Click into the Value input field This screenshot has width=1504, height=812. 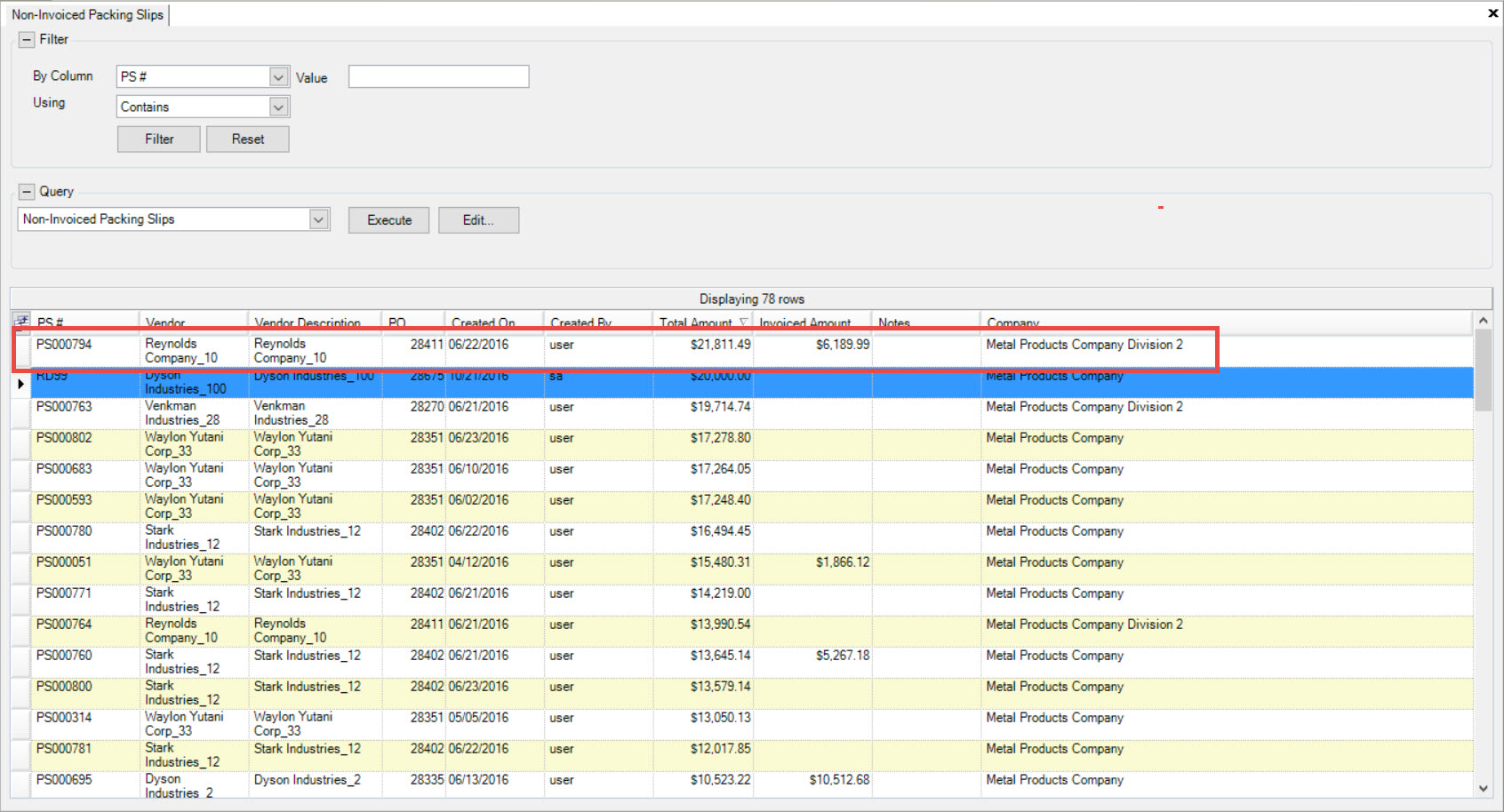pos(438,76)
